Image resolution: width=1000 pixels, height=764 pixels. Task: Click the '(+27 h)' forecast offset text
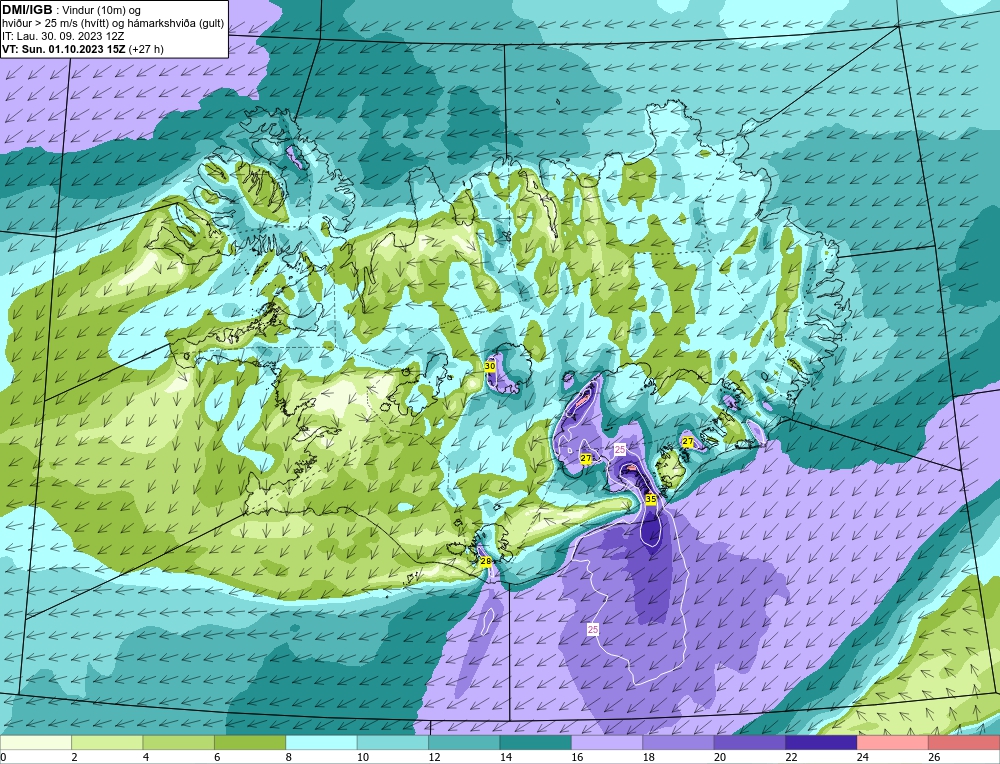click(146, 49)
